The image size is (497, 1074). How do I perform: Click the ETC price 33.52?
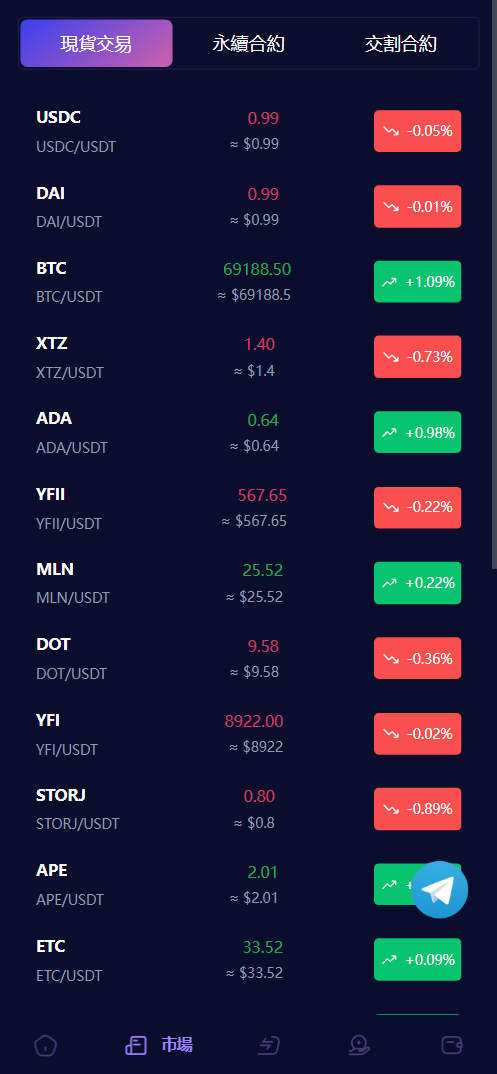pyautogui.click(x=263, y=947)
